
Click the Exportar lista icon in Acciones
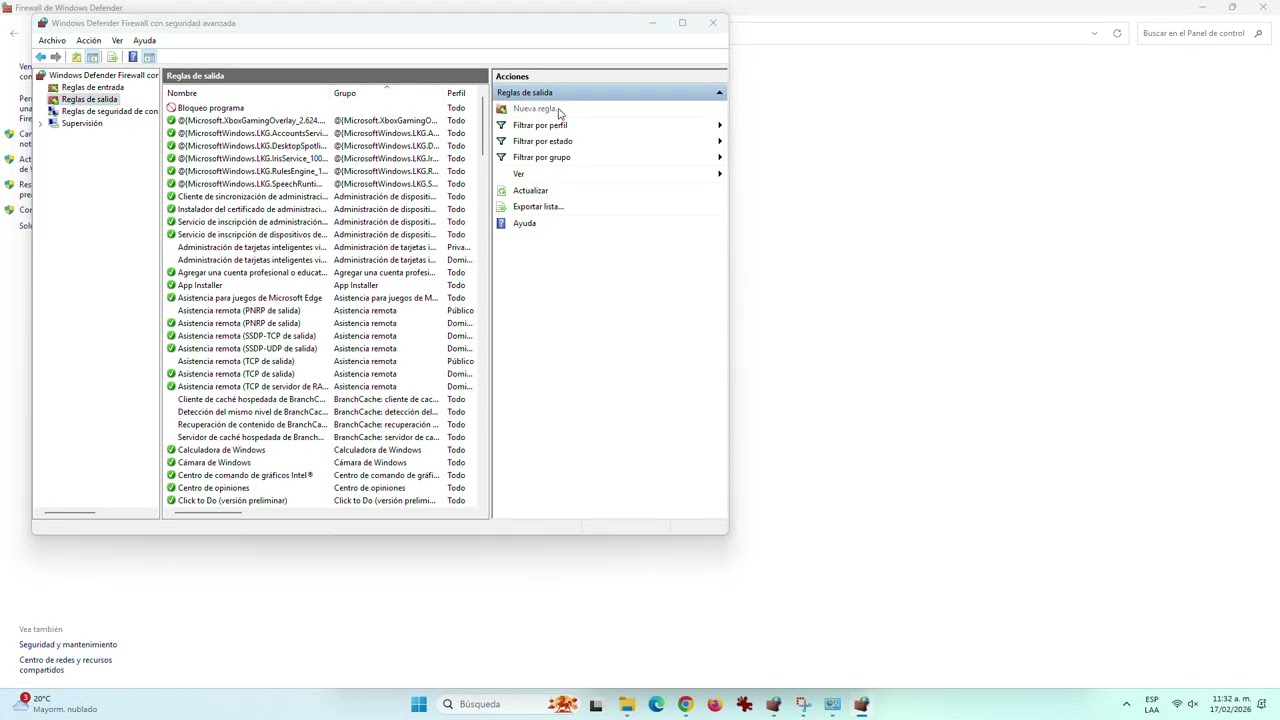click(501, 206)
